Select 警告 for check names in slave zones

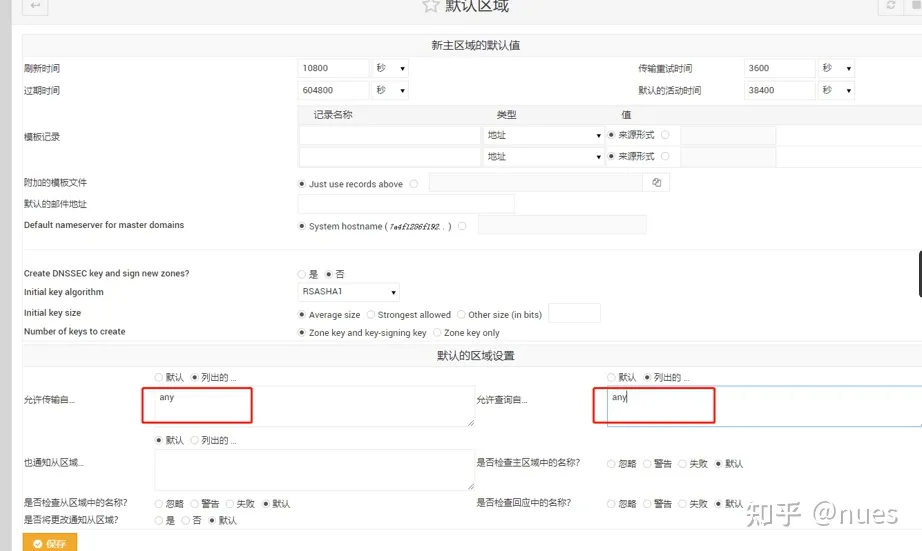[x=195, y=503]
